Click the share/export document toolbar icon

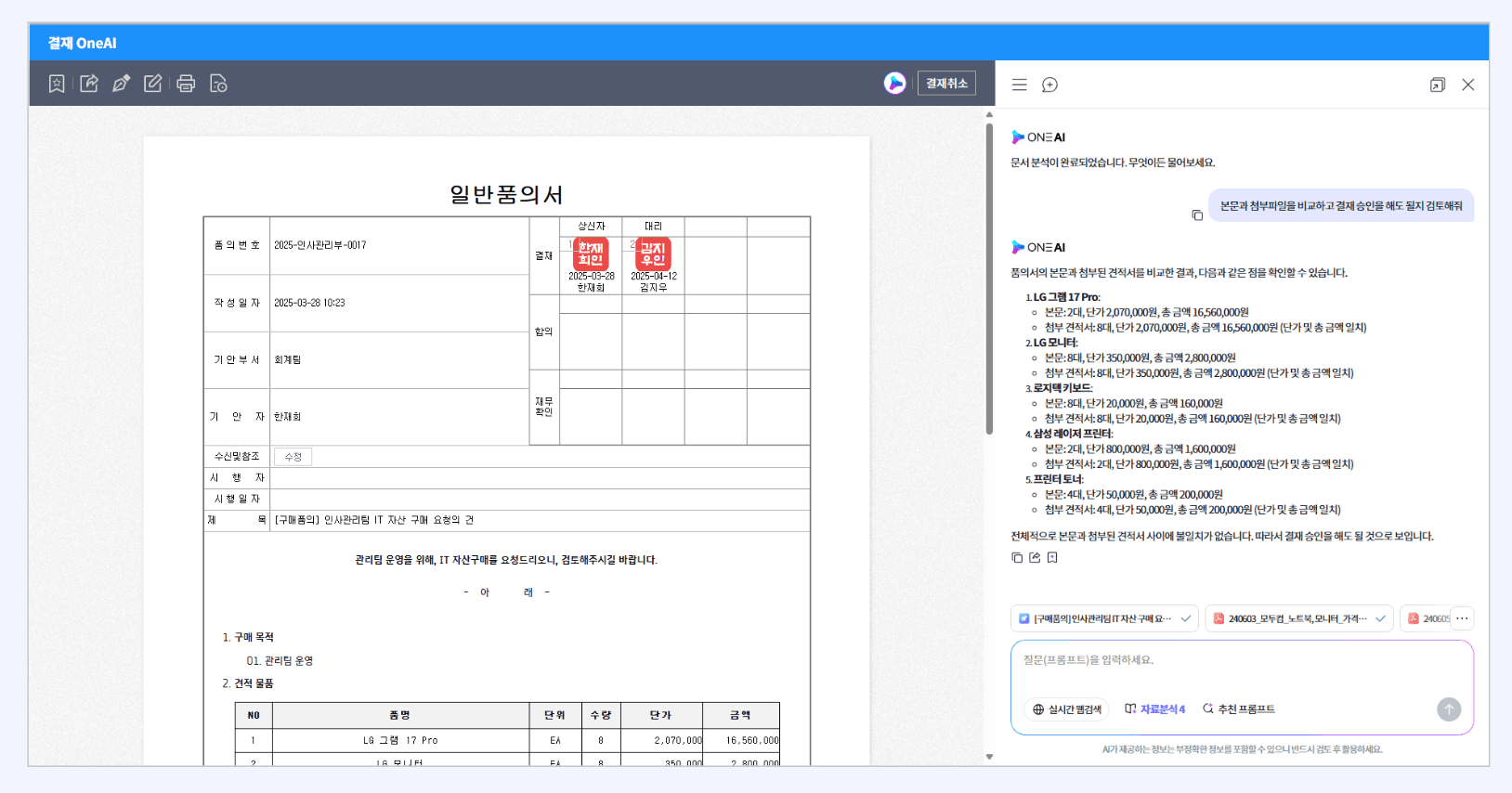(x=89, y=84)
